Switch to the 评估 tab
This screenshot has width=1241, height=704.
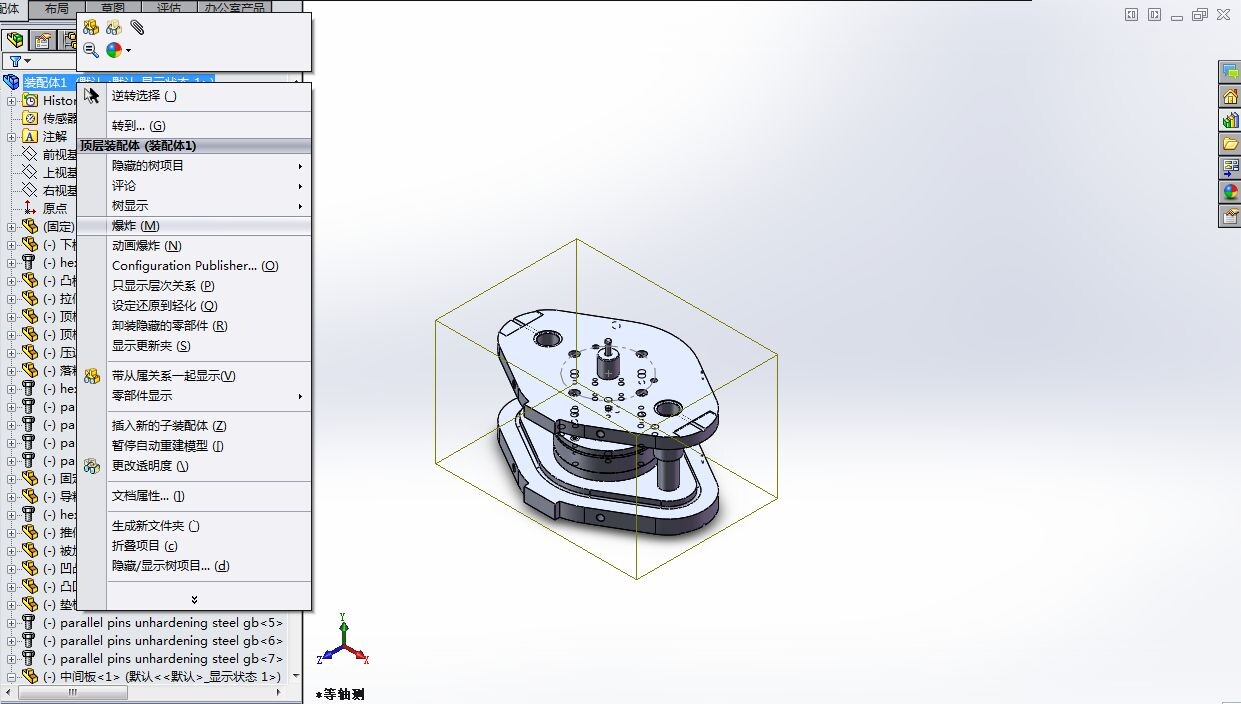(x=169, y=8)
